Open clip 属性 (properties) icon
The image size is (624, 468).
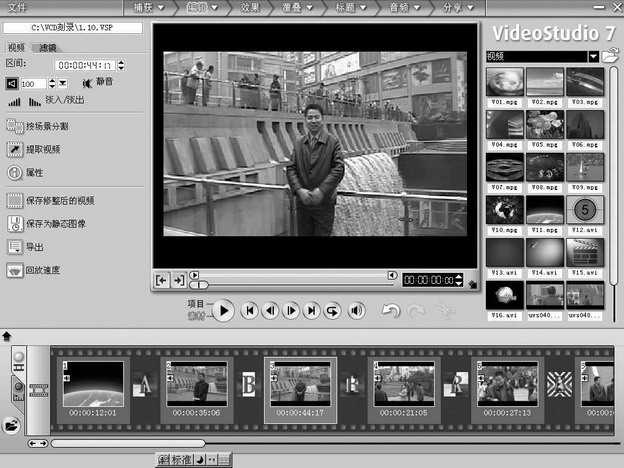(x=15, y=172)
